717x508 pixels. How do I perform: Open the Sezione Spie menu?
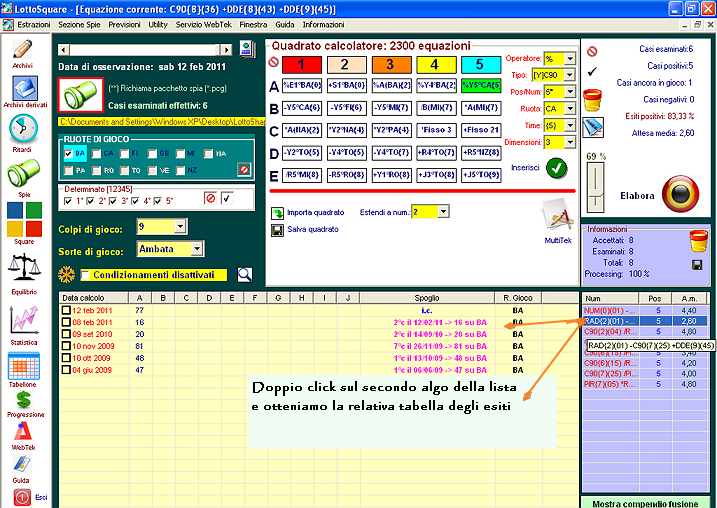tap(79, 25)
